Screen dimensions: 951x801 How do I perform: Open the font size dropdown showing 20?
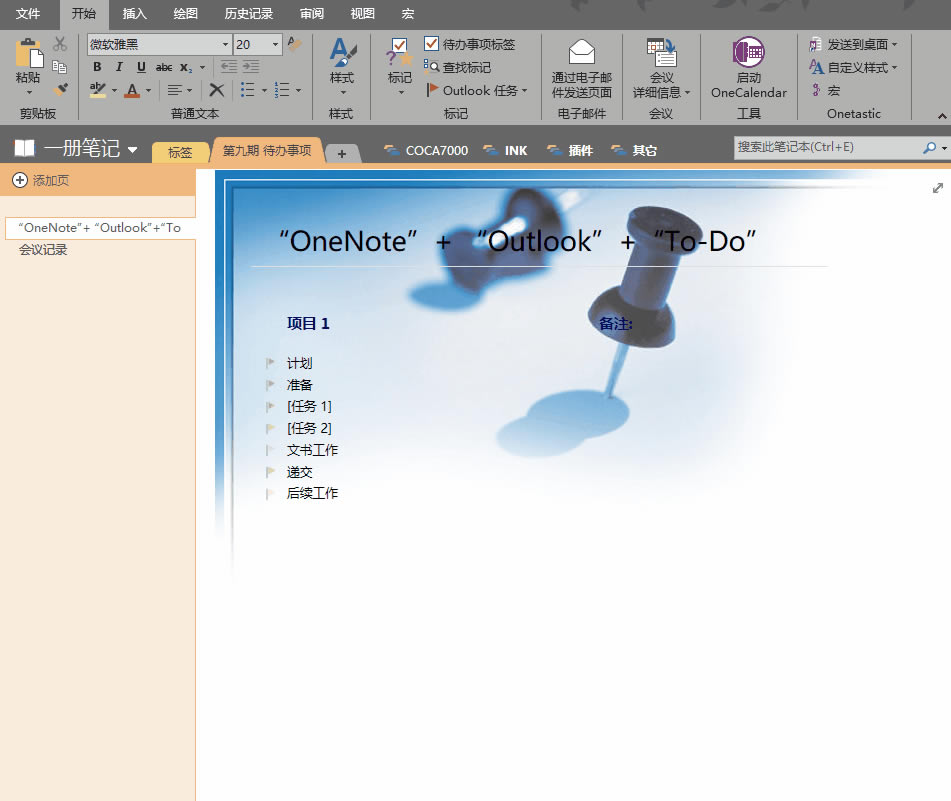[x=275, y=44]
